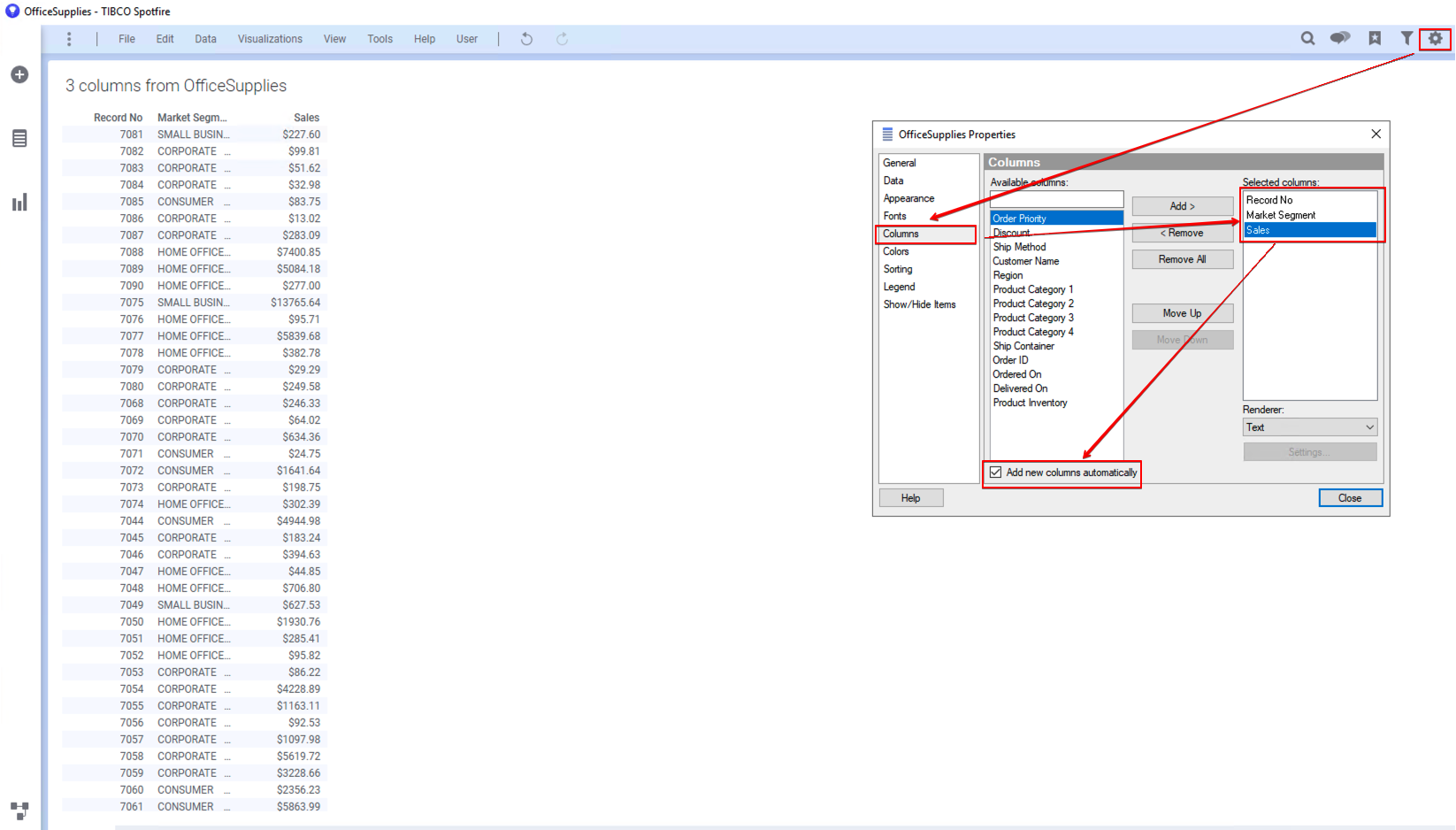Select Product Category 4 column

tap(1033, 332)
